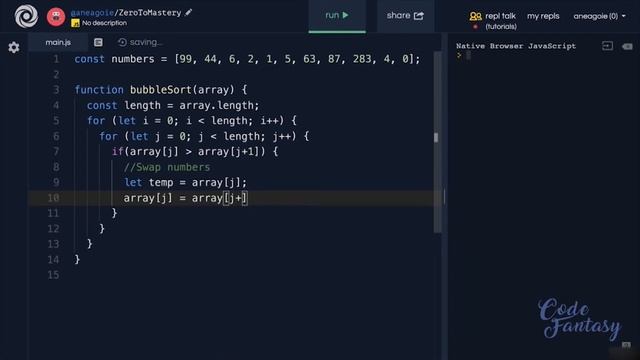Open the repl talk link
Viewport: 640px width, 360px height.
pos(500,16)
